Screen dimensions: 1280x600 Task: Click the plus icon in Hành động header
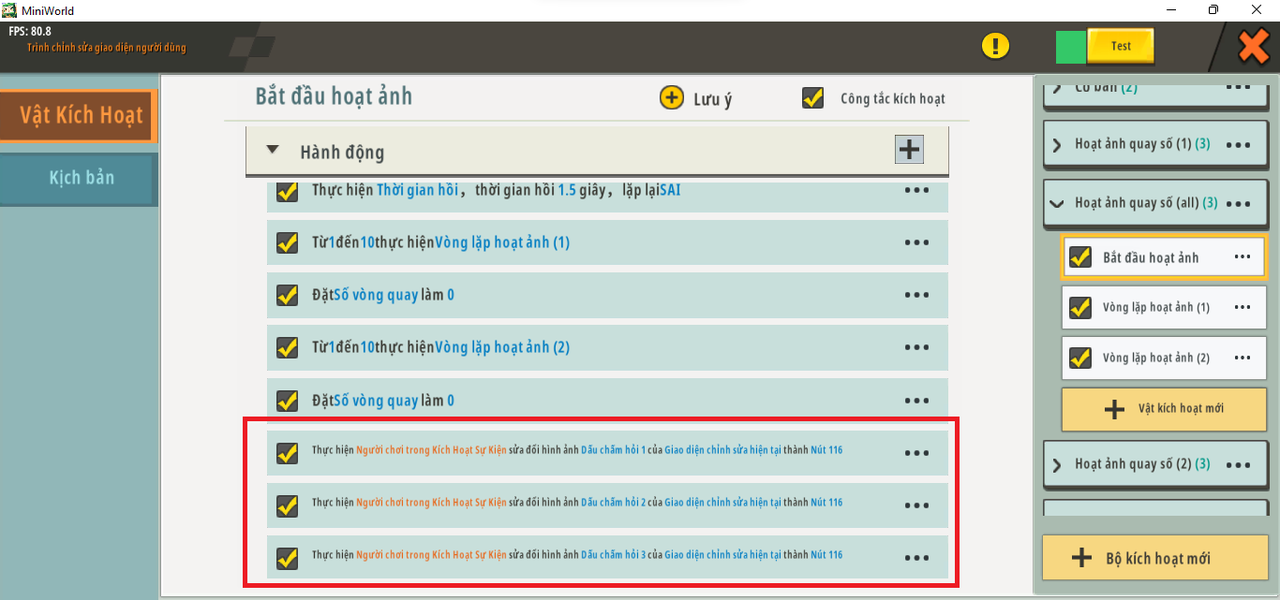[x=908, y=150]
